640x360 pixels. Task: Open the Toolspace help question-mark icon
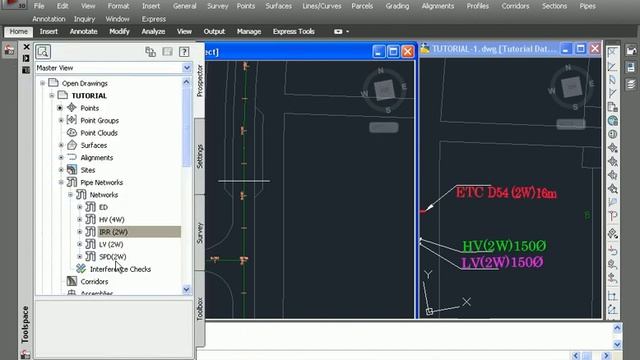pyautogui.click(x=184, y=51)
